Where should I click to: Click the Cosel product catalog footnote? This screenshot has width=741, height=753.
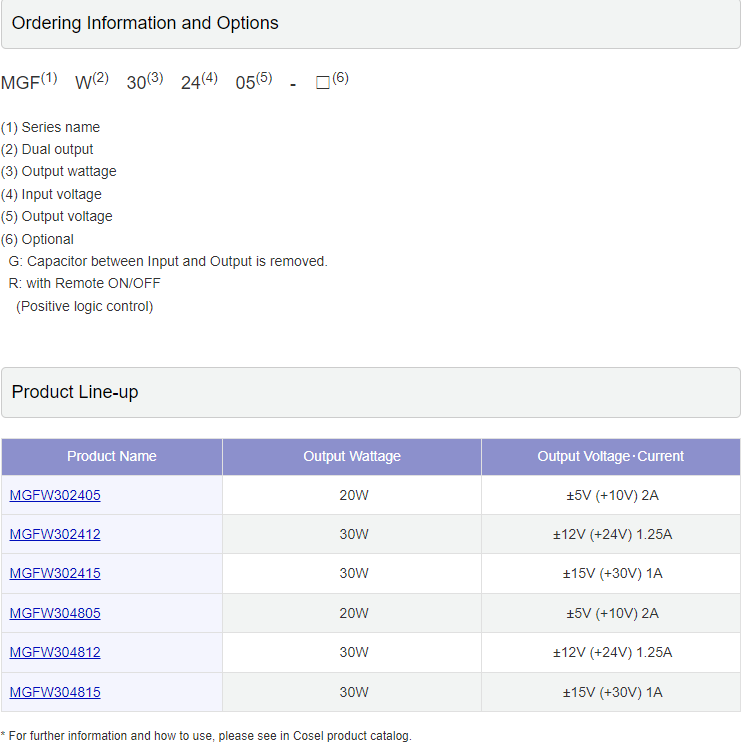point(206,735)
